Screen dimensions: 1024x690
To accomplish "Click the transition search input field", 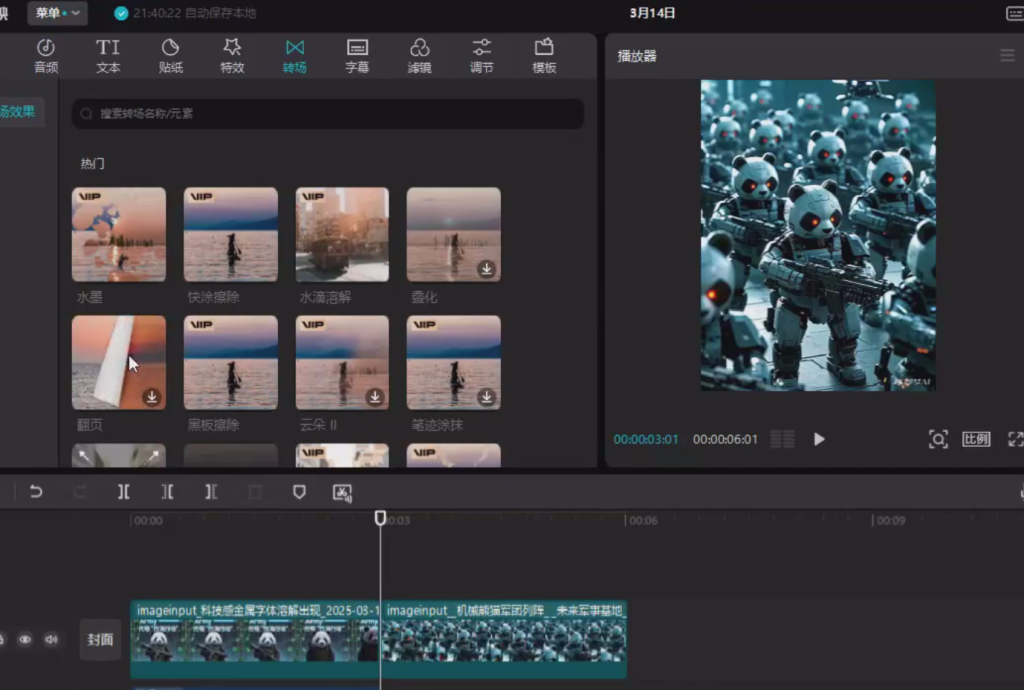I will 328,114.
